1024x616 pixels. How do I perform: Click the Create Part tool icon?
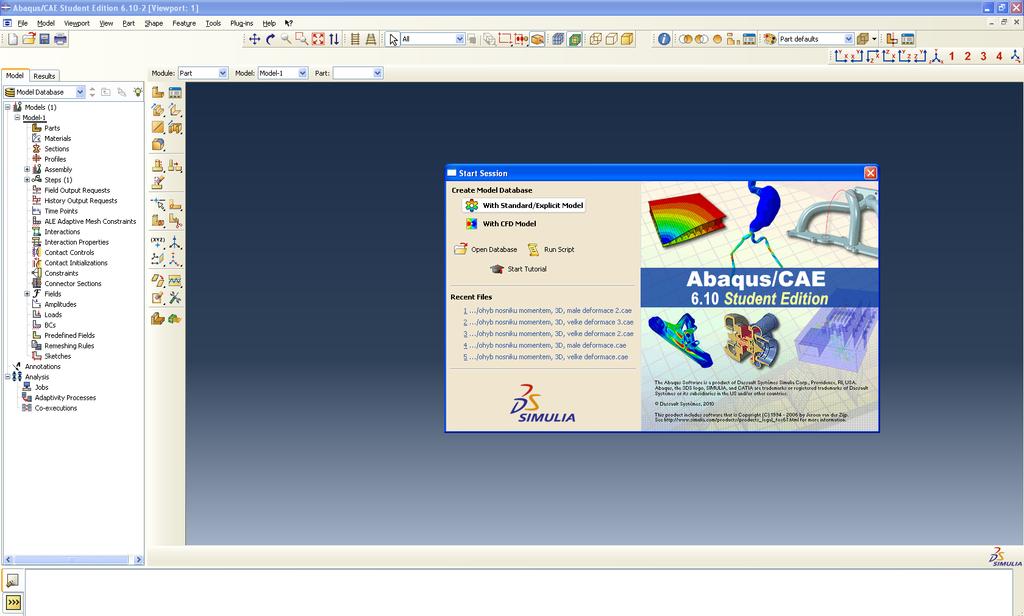158,92
